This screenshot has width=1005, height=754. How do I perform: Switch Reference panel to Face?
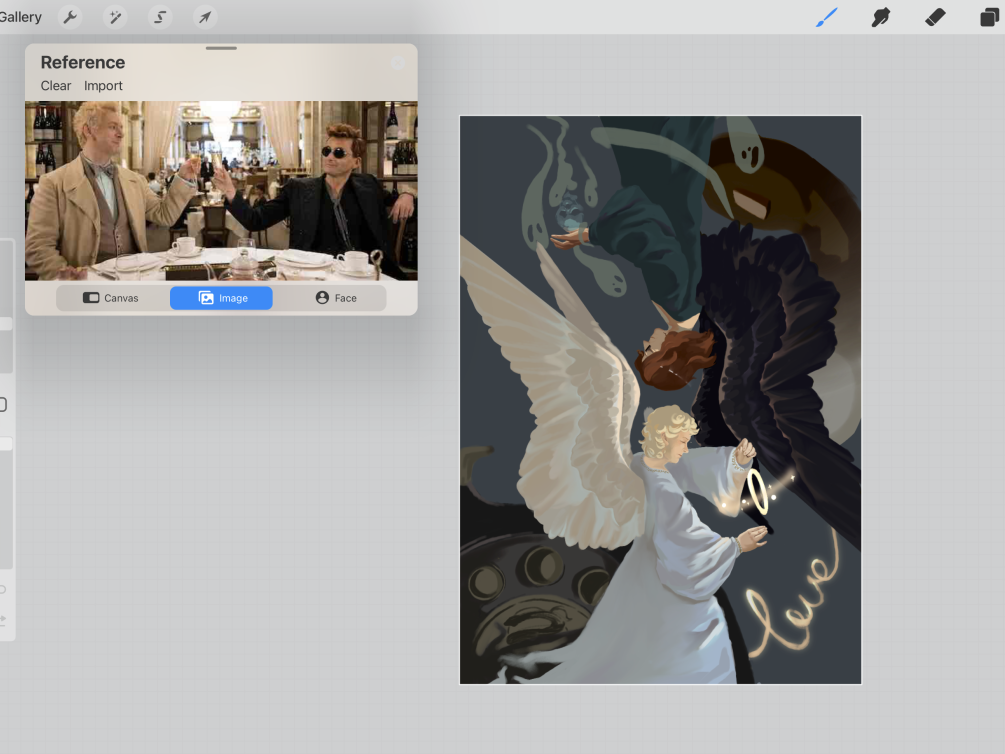[x=336, y=298]
